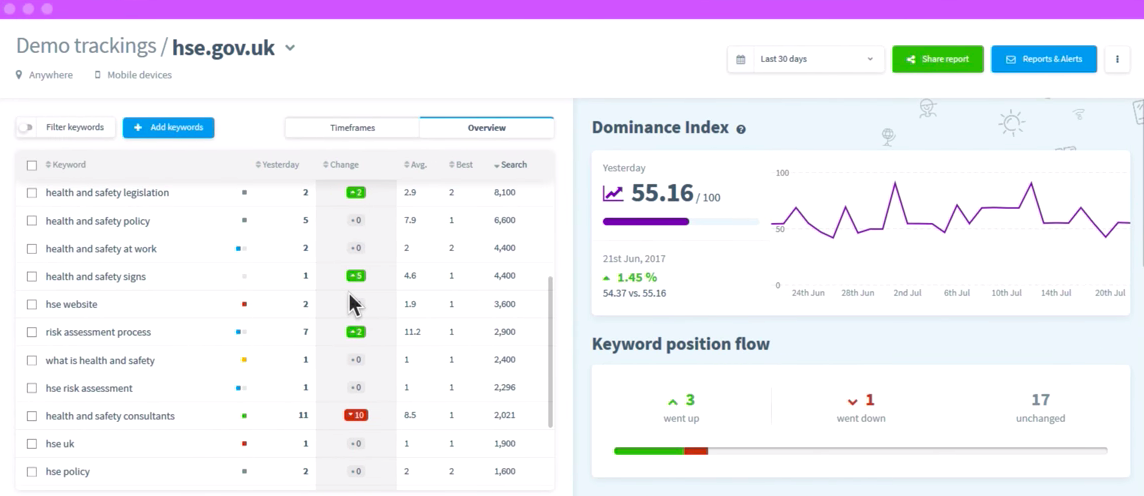Click the Add keywords button
The image size is (1144, 496).
(169, 127)
